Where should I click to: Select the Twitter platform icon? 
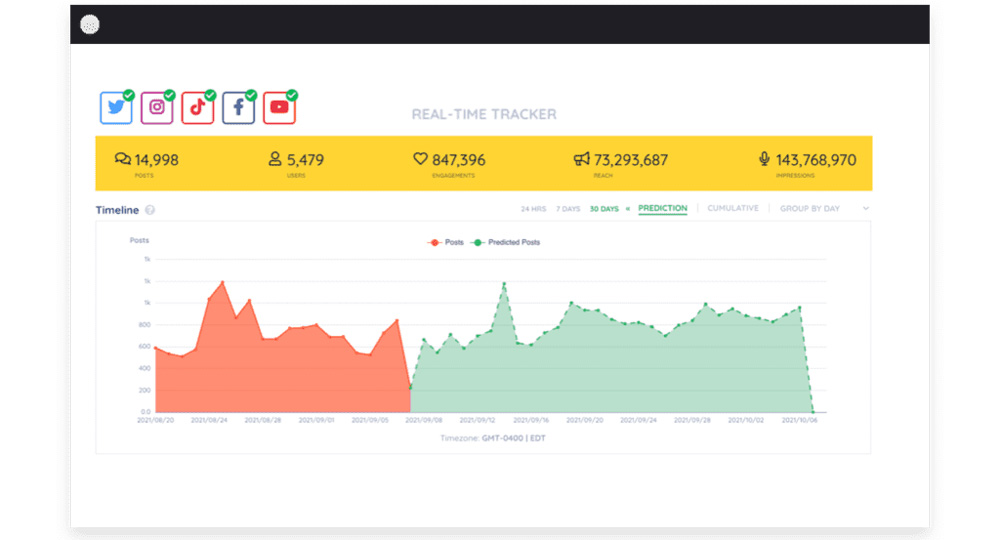[x=116, y=108]
